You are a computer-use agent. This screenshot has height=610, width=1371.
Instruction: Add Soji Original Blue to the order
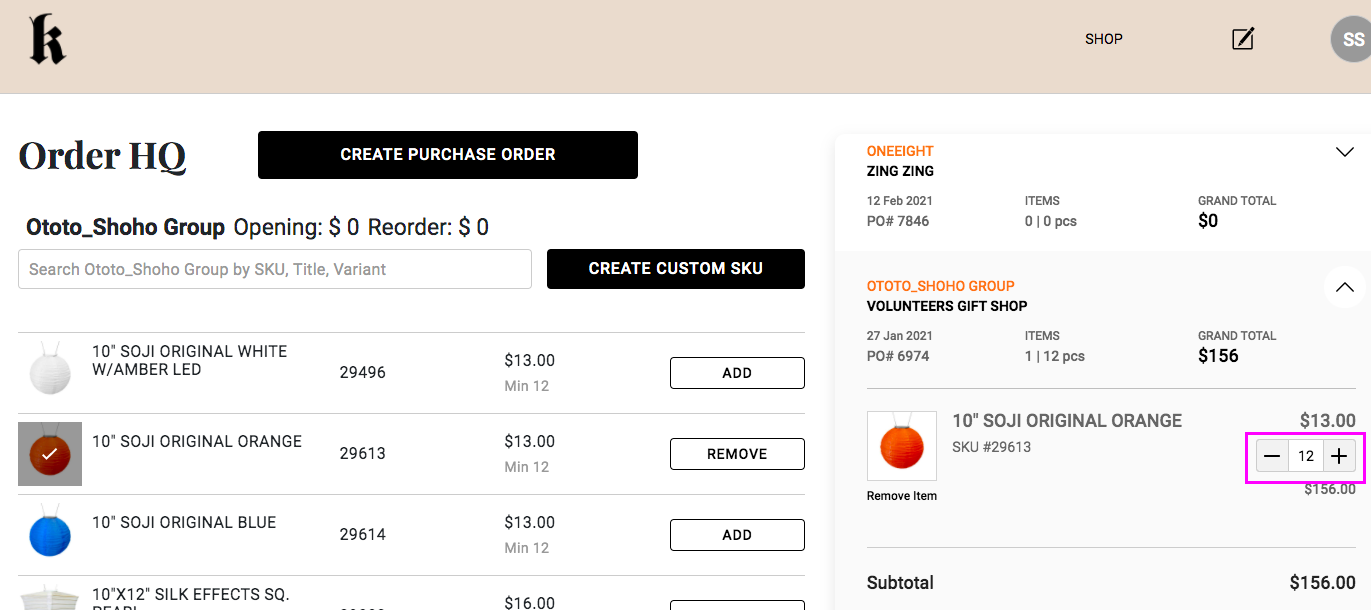(x=737, y=535)
